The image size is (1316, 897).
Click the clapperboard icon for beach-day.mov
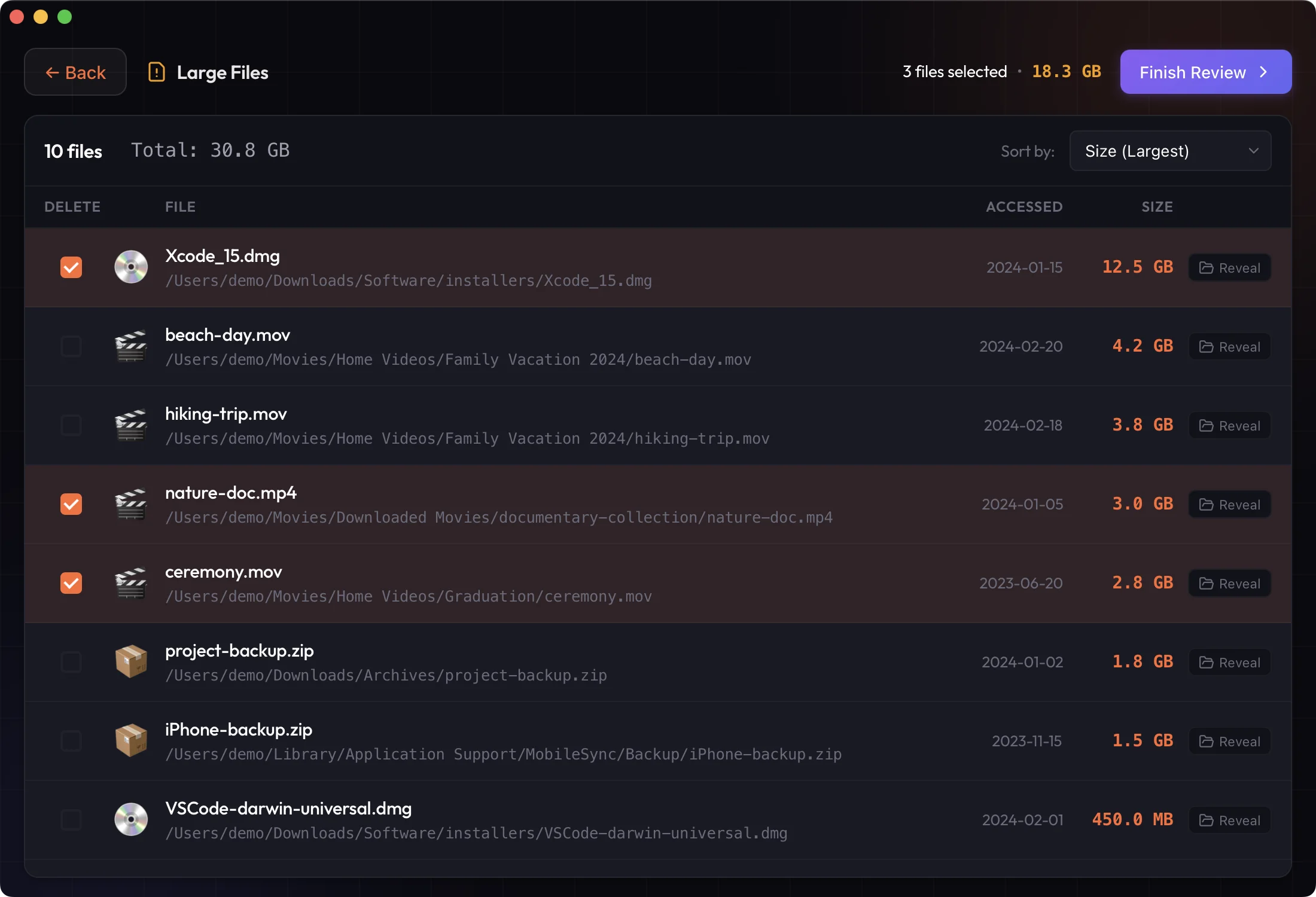(130, 346)
